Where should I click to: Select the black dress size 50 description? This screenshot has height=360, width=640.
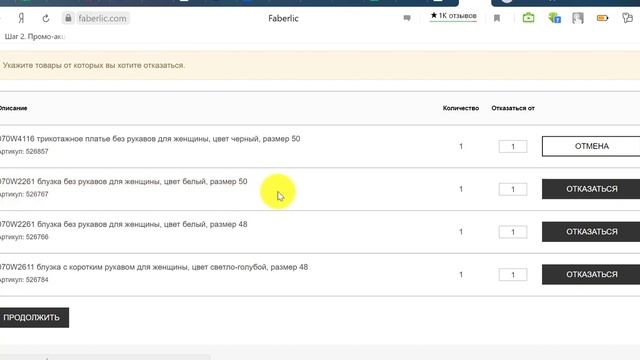[x=150, y=139]
